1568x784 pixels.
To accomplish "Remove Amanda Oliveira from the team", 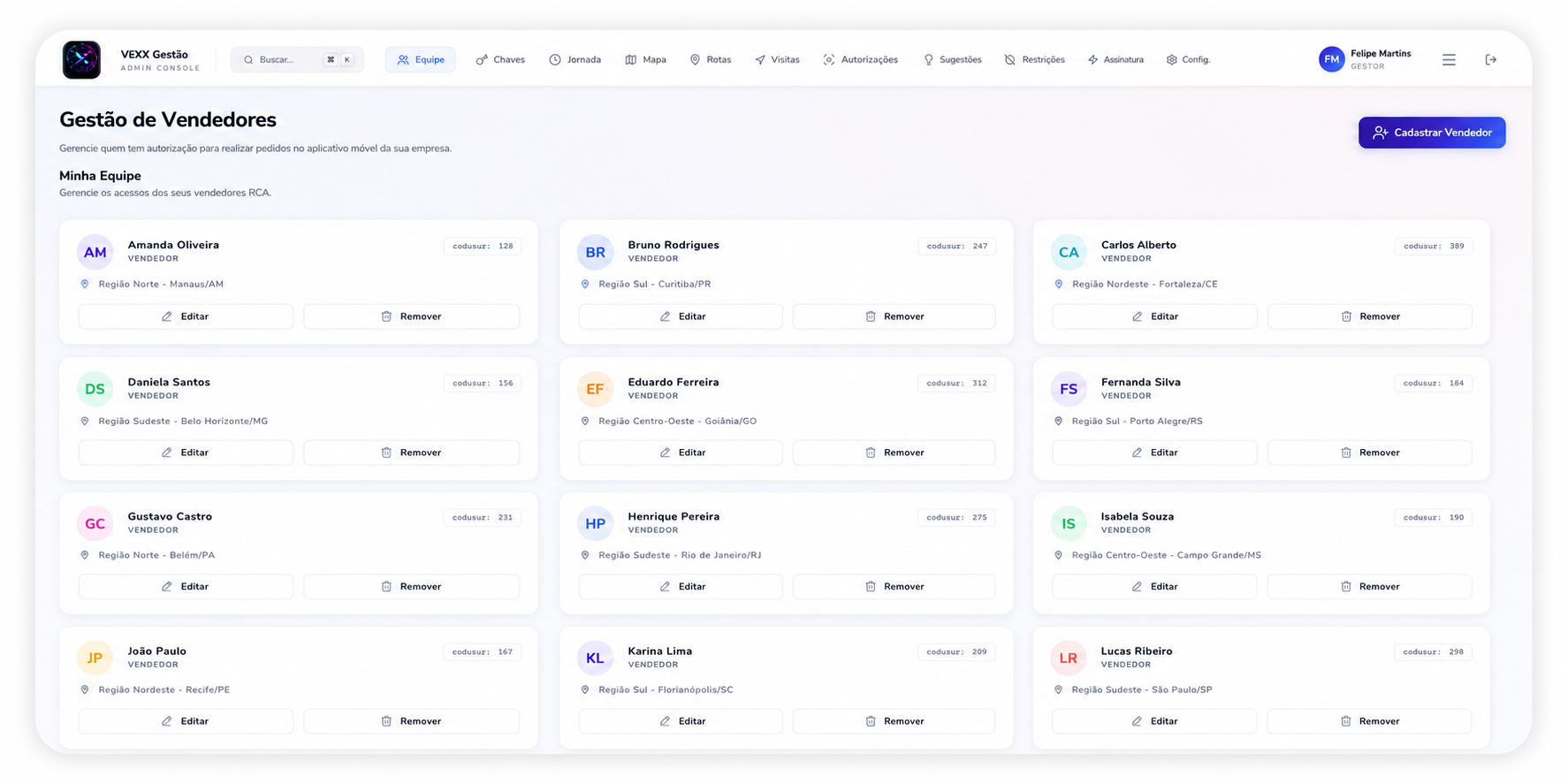I will (411, 316).
